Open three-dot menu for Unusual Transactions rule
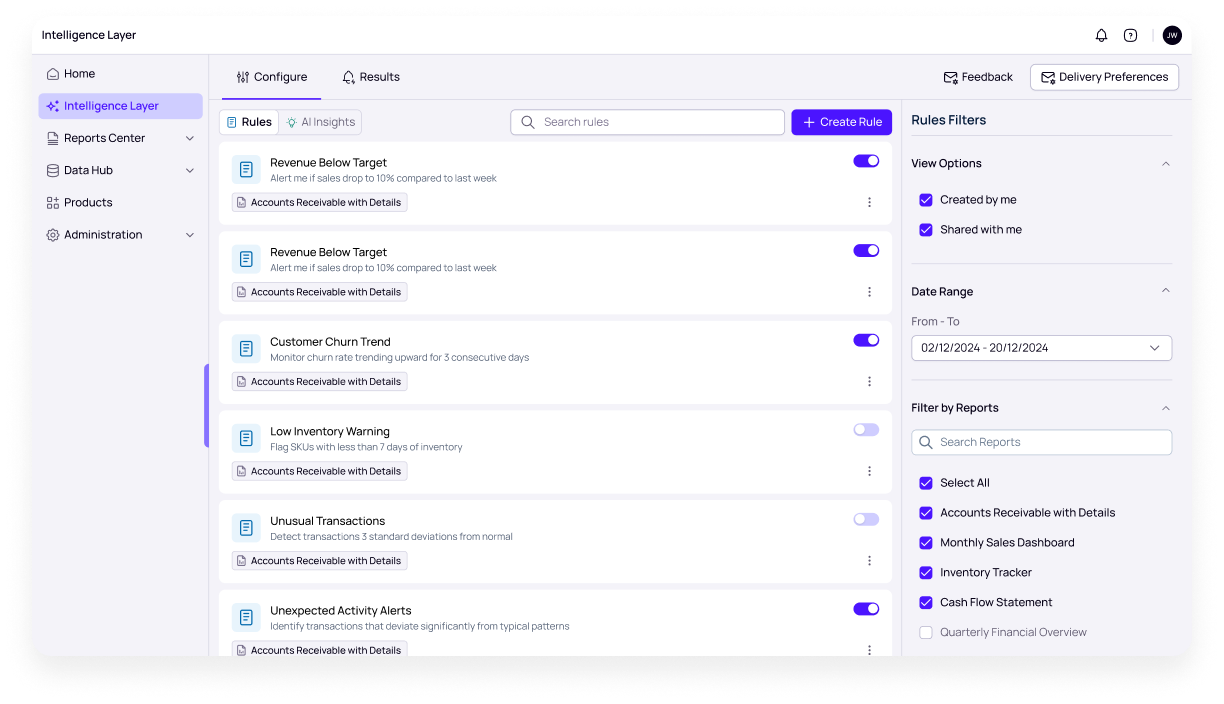The width and height of the screenshot is (1224, 704). coord(869,561)
